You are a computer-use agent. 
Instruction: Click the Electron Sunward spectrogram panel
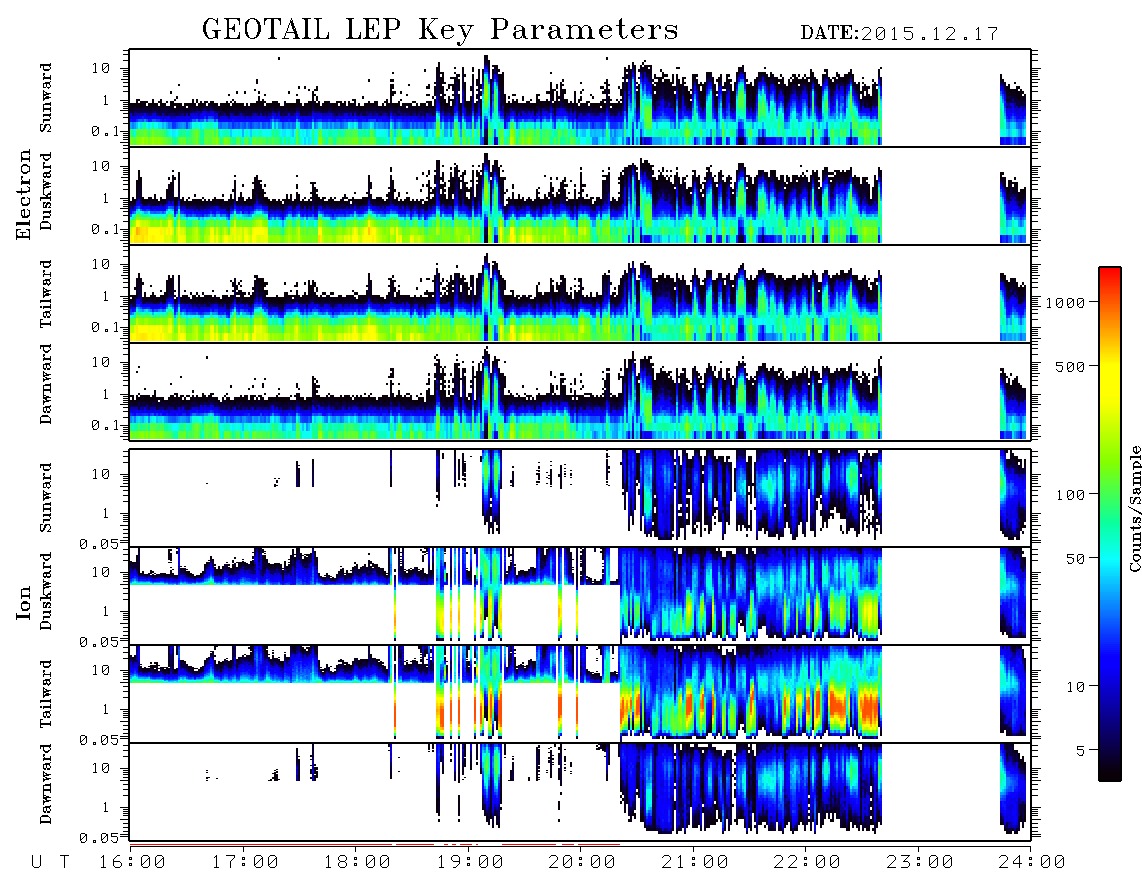point(580,98)
